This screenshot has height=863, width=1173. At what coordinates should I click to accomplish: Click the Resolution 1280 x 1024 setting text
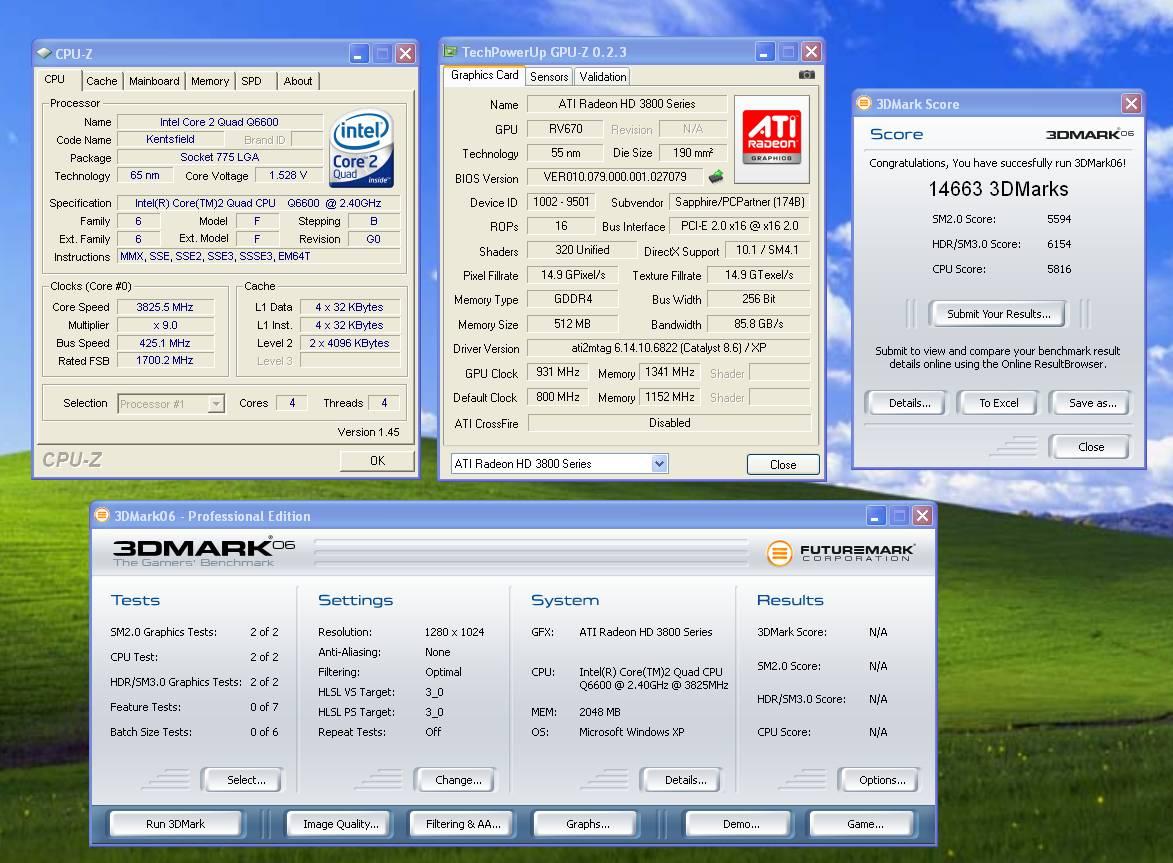point(454,632)
